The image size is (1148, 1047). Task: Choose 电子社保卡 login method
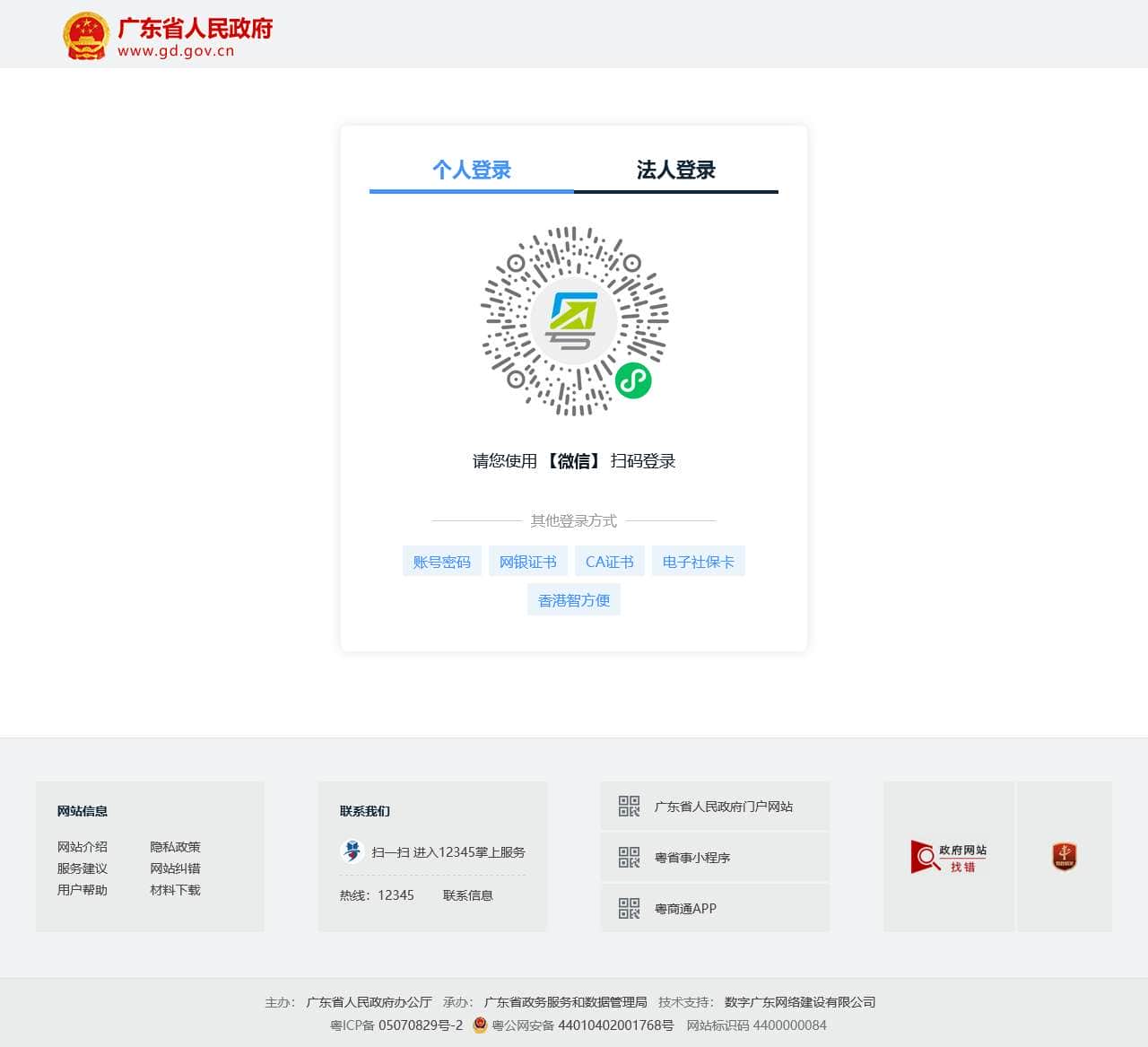(x=699, y=562)
